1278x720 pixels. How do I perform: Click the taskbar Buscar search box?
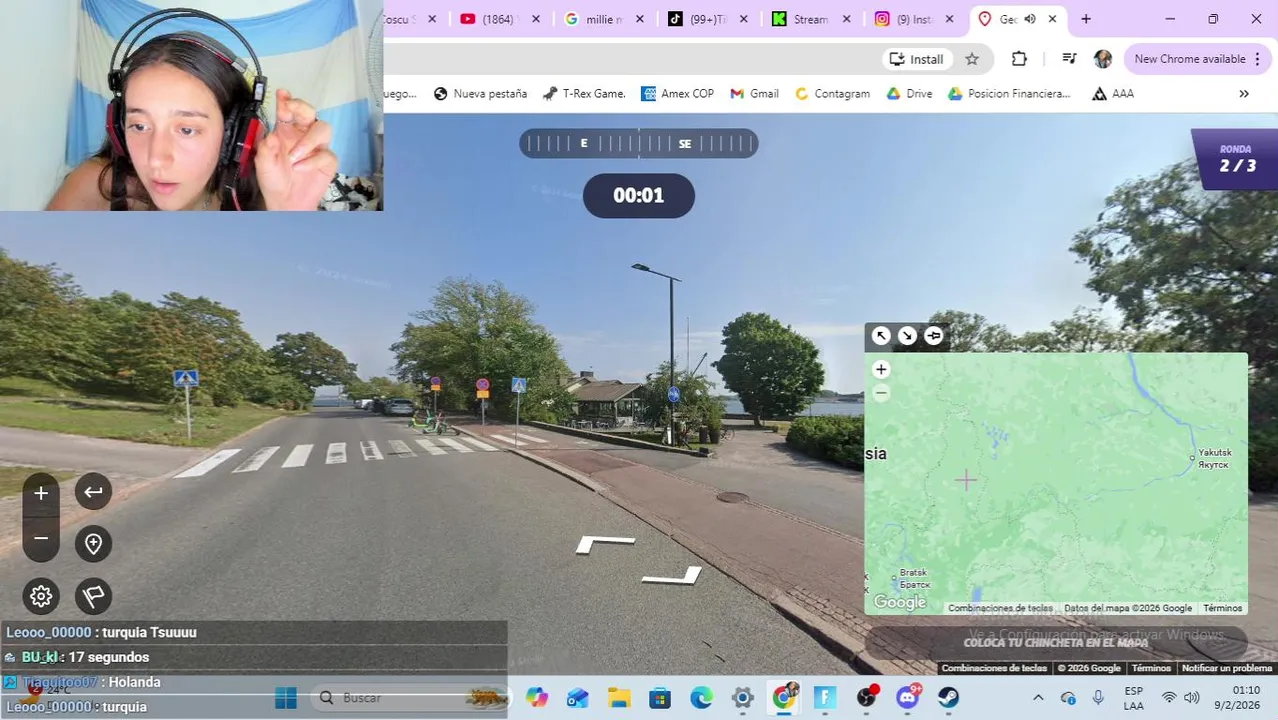coord(412,697)
